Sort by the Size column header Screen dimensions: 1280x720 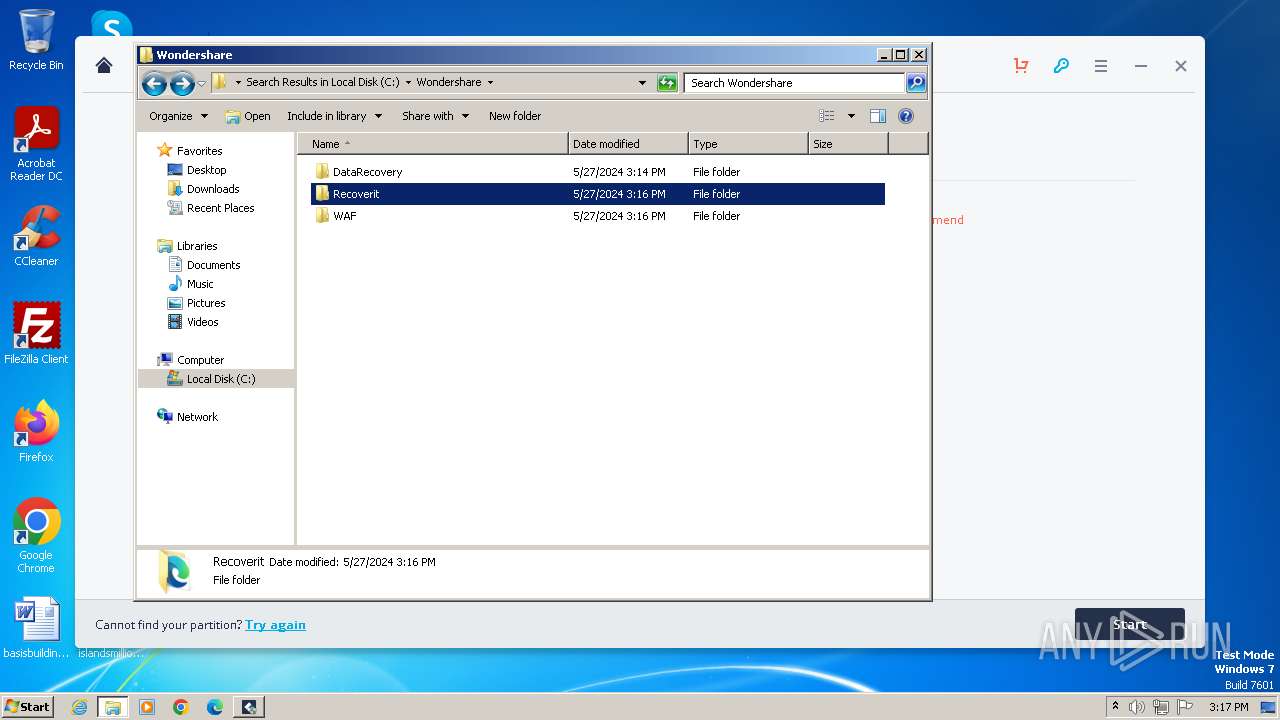pyautogui.click(x=848, y=144)
